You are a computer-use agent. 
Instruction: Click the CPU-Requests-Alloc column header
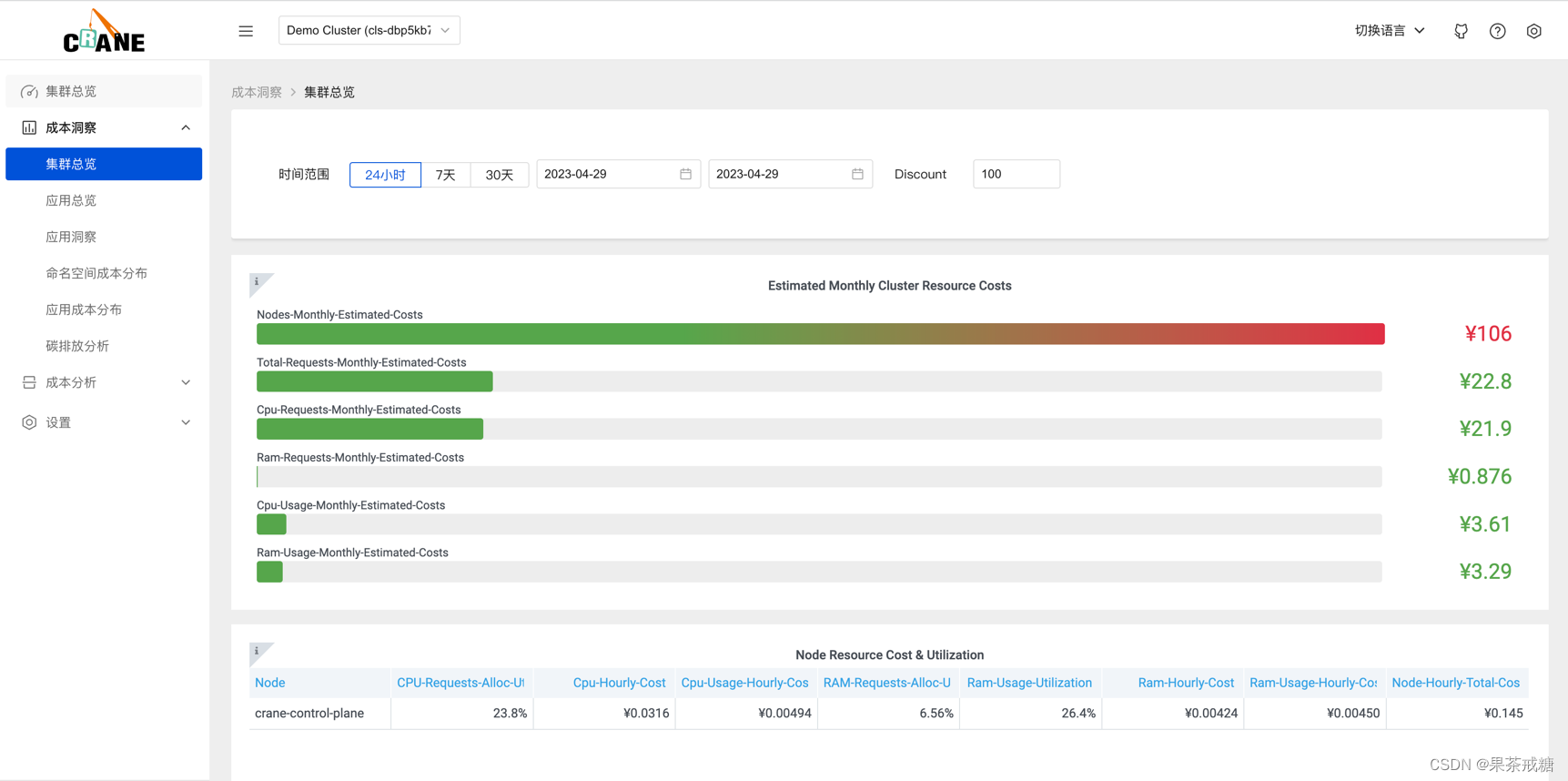tap(462, 683)
